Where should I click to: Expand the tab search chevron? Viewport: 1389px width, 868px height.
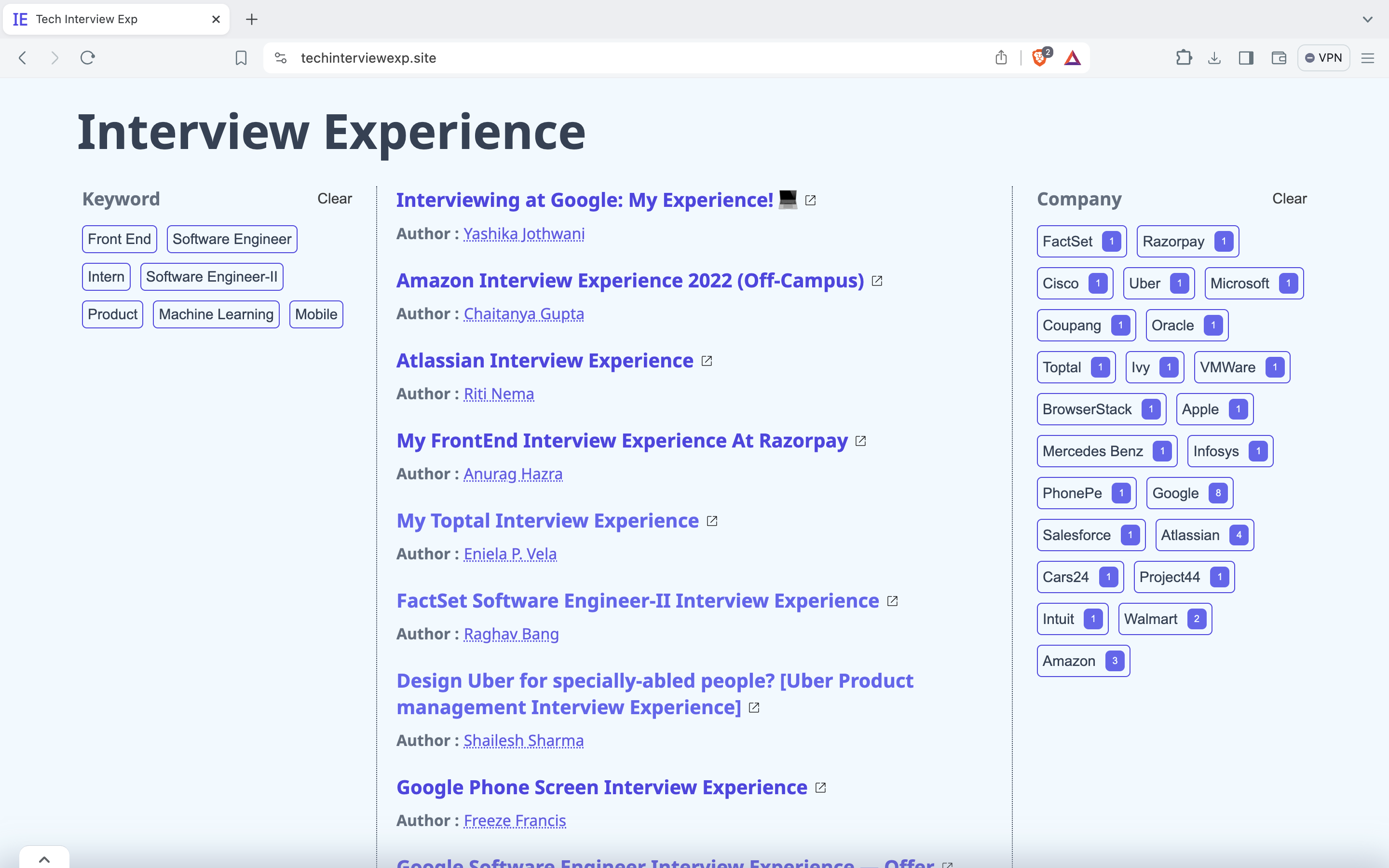click(x=1368, y=19)
